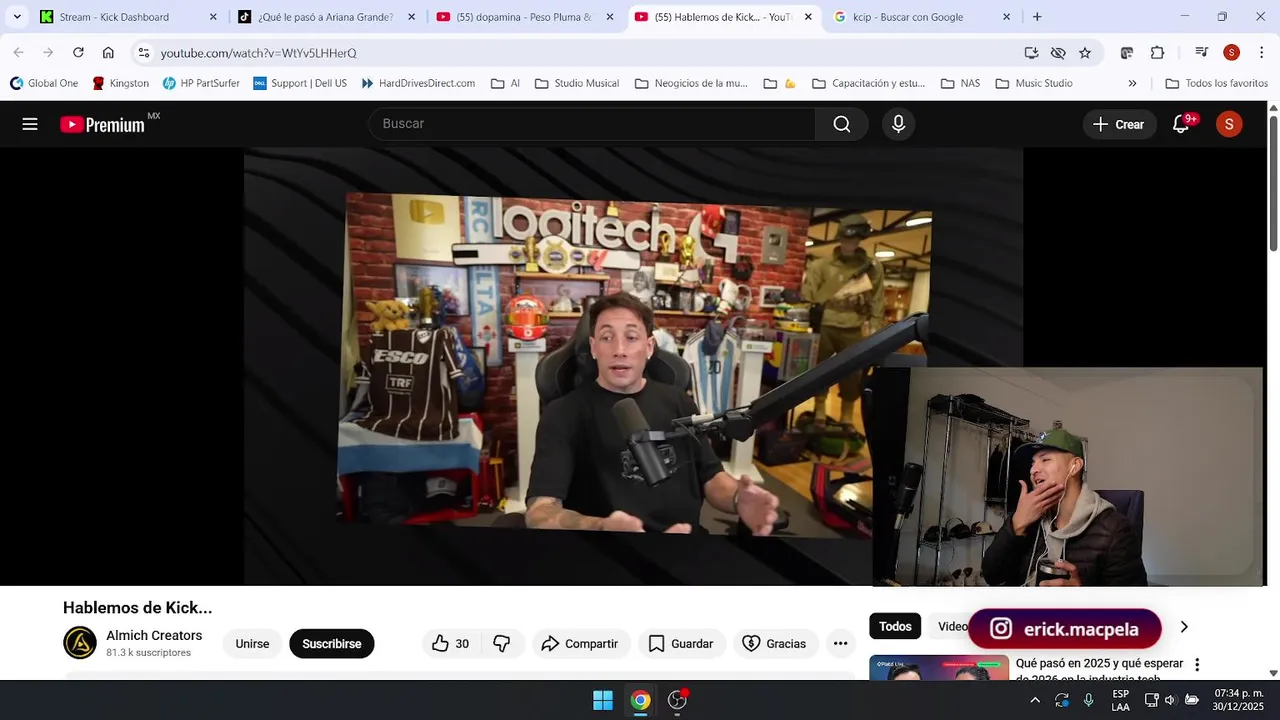Open Chrome media controls icon
Image resolution: width=1280 pixels, height=720 pixels.
(x=1202, y=53)
